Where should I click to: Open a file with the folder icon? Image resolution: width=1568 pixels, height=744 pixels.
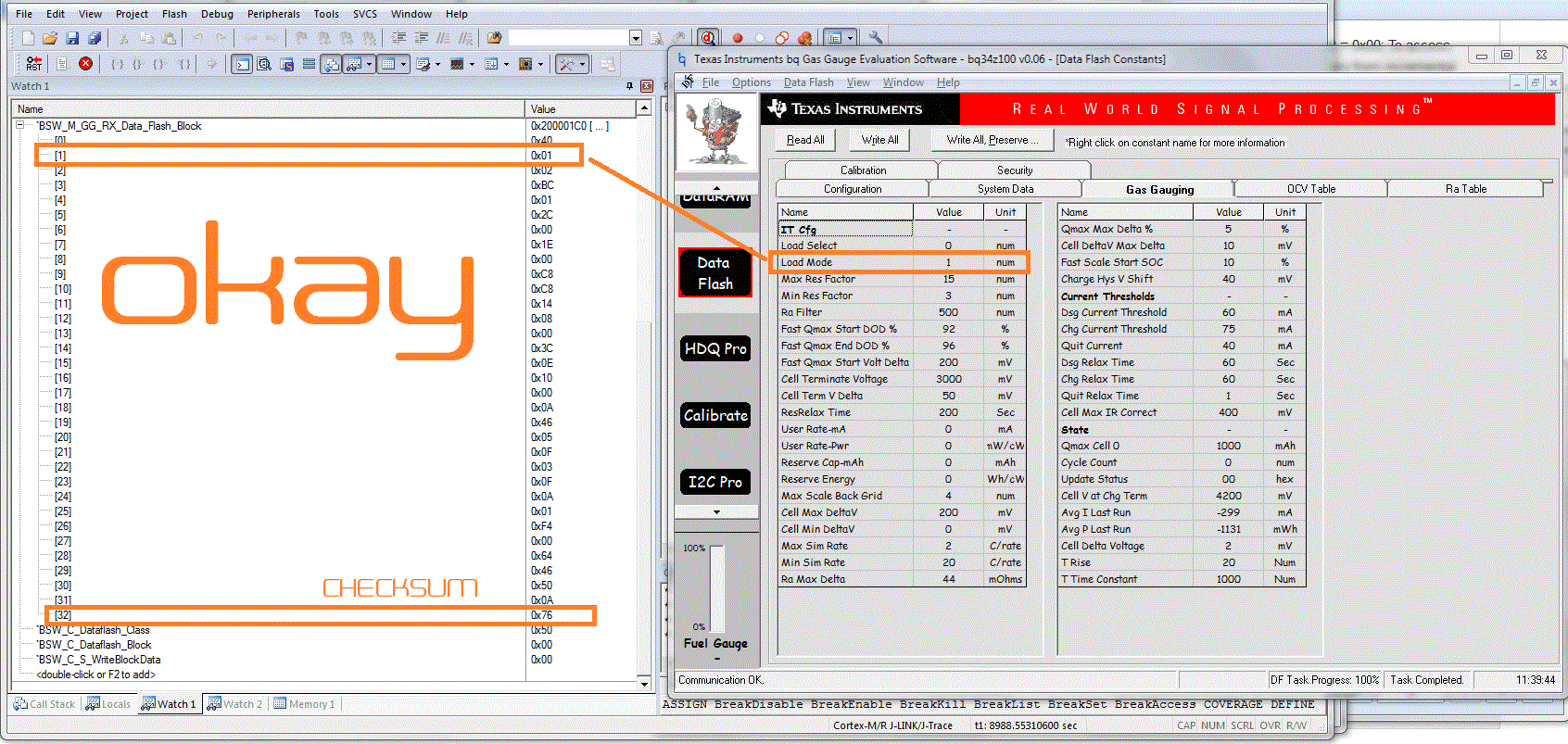click(50, 38)
